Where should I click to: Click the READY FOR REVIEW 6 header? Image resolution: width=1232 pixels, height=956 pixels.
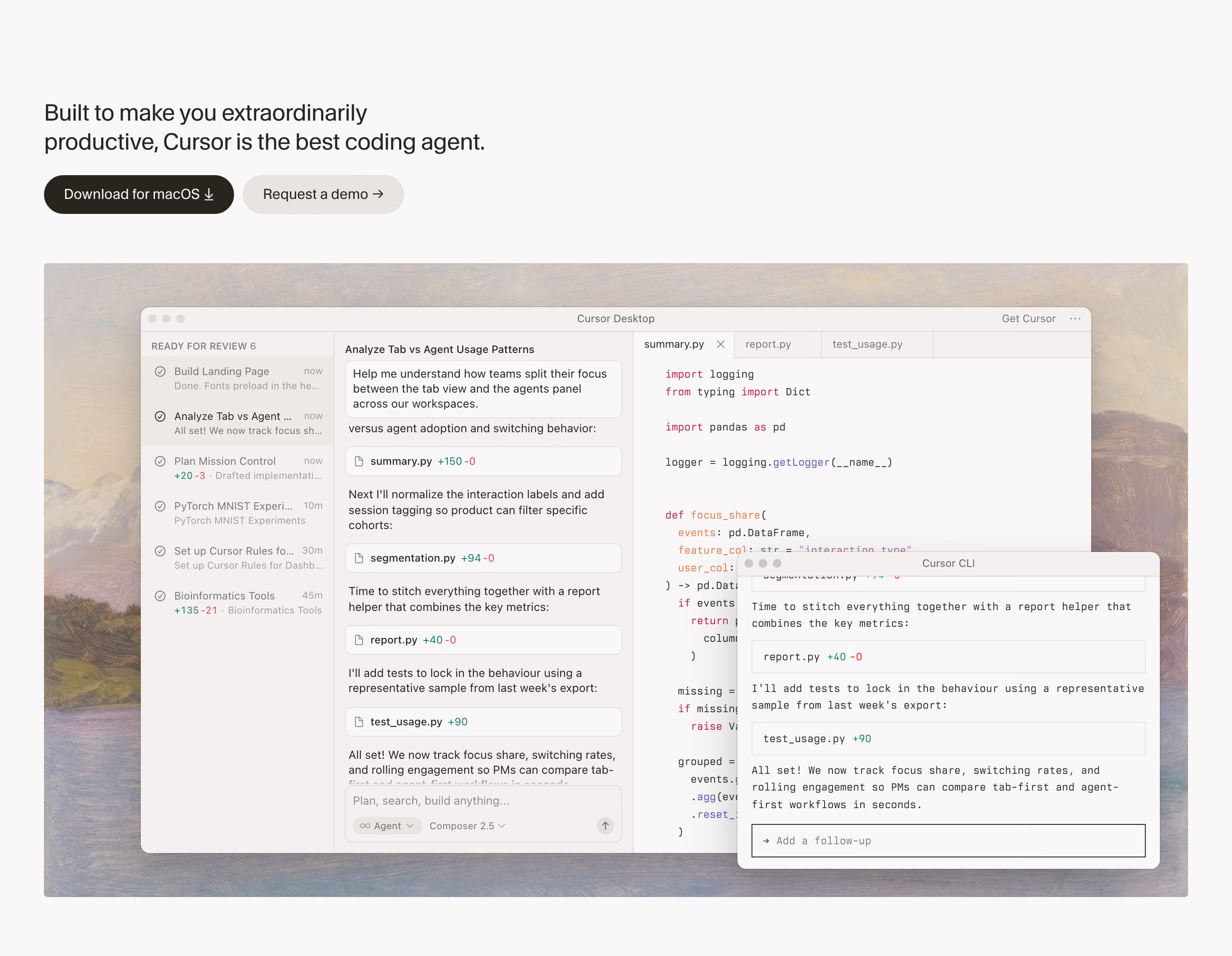[x=204, y=346]
